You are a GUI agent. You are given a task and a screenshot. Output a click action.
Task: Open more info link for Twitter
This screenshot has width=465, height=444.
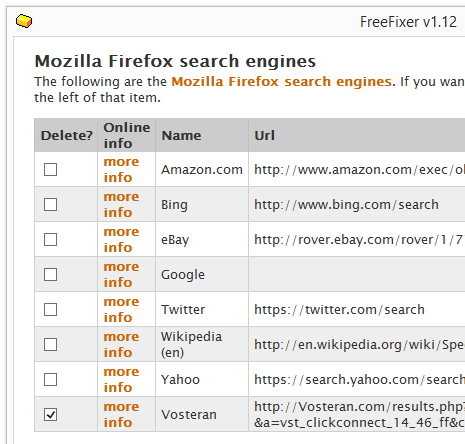121,309
